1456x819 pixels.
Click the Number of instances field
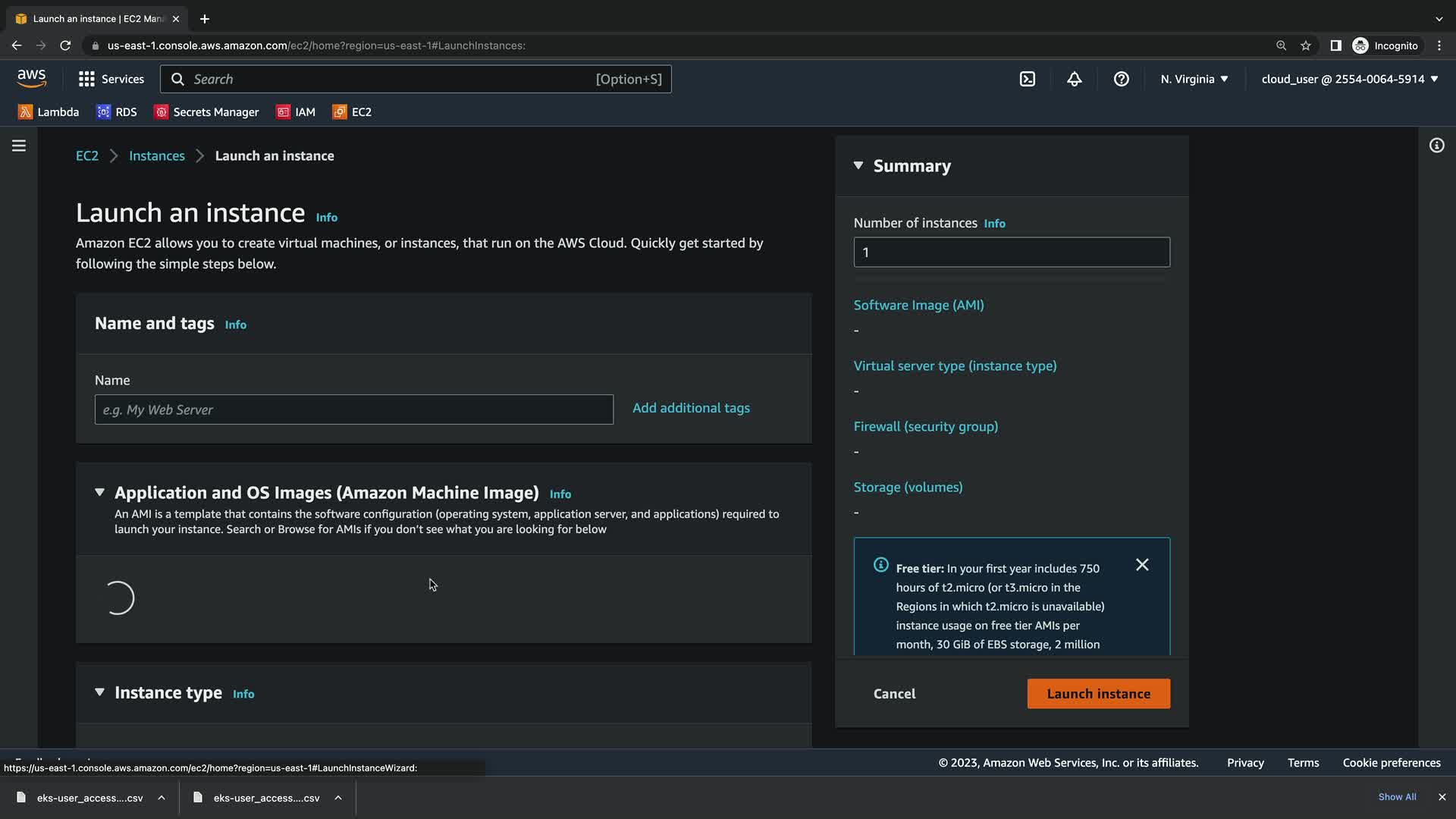(1011, 253)
